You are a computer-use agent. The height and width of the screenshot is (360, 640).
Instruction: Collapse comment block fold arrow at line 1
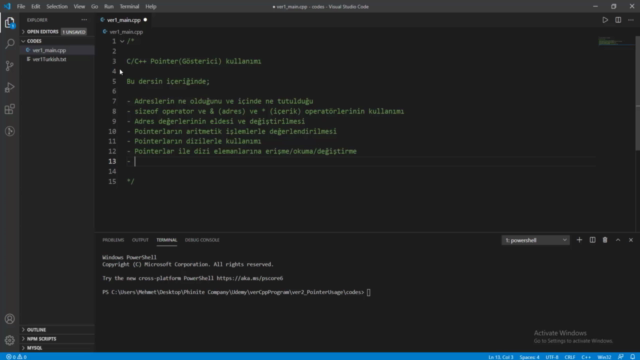122,41
